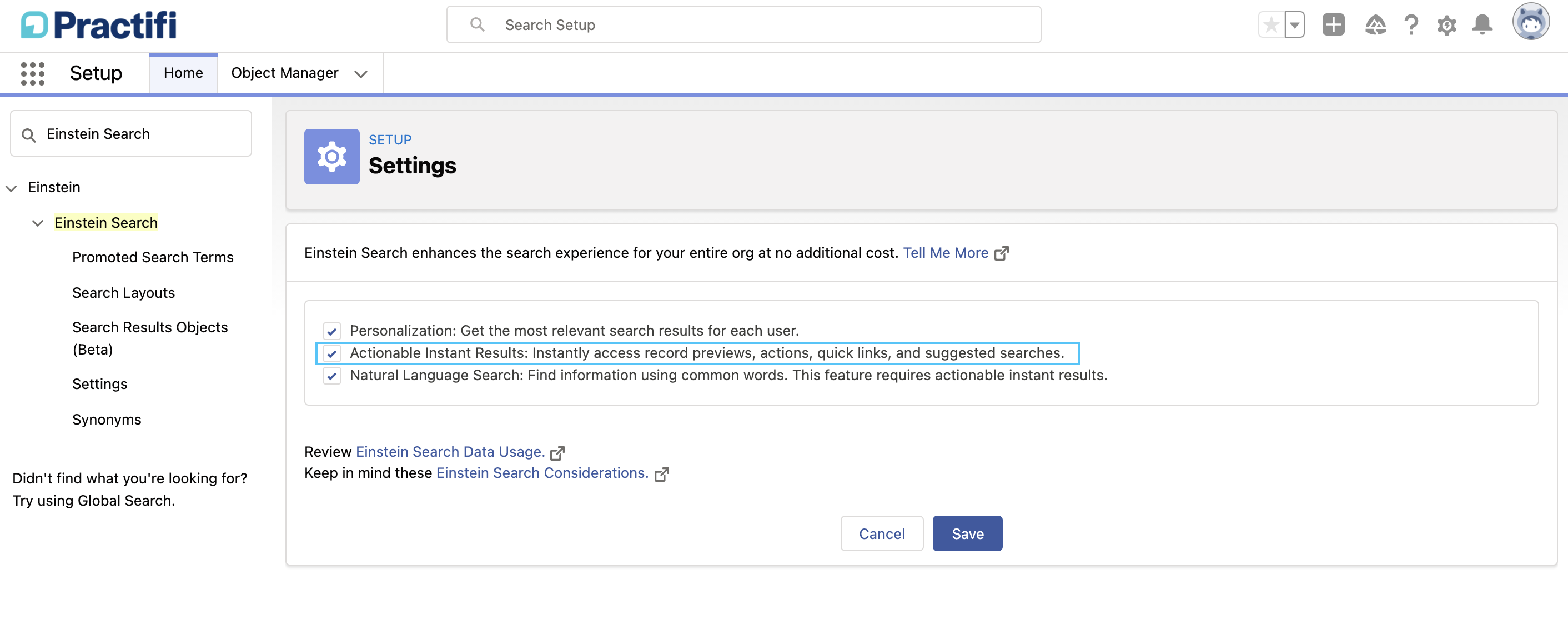Open Search Results Objects (Beta)
This screenshot has height=639, width=1568.
[150, 339]
